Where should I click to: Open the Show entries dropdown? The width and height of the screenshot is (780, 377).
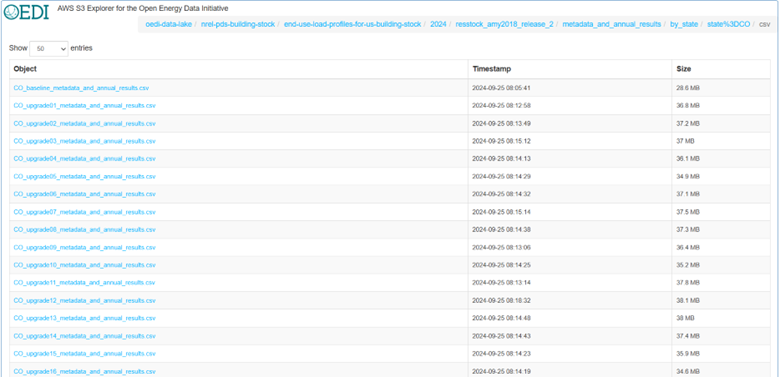(x=49, y=49)
